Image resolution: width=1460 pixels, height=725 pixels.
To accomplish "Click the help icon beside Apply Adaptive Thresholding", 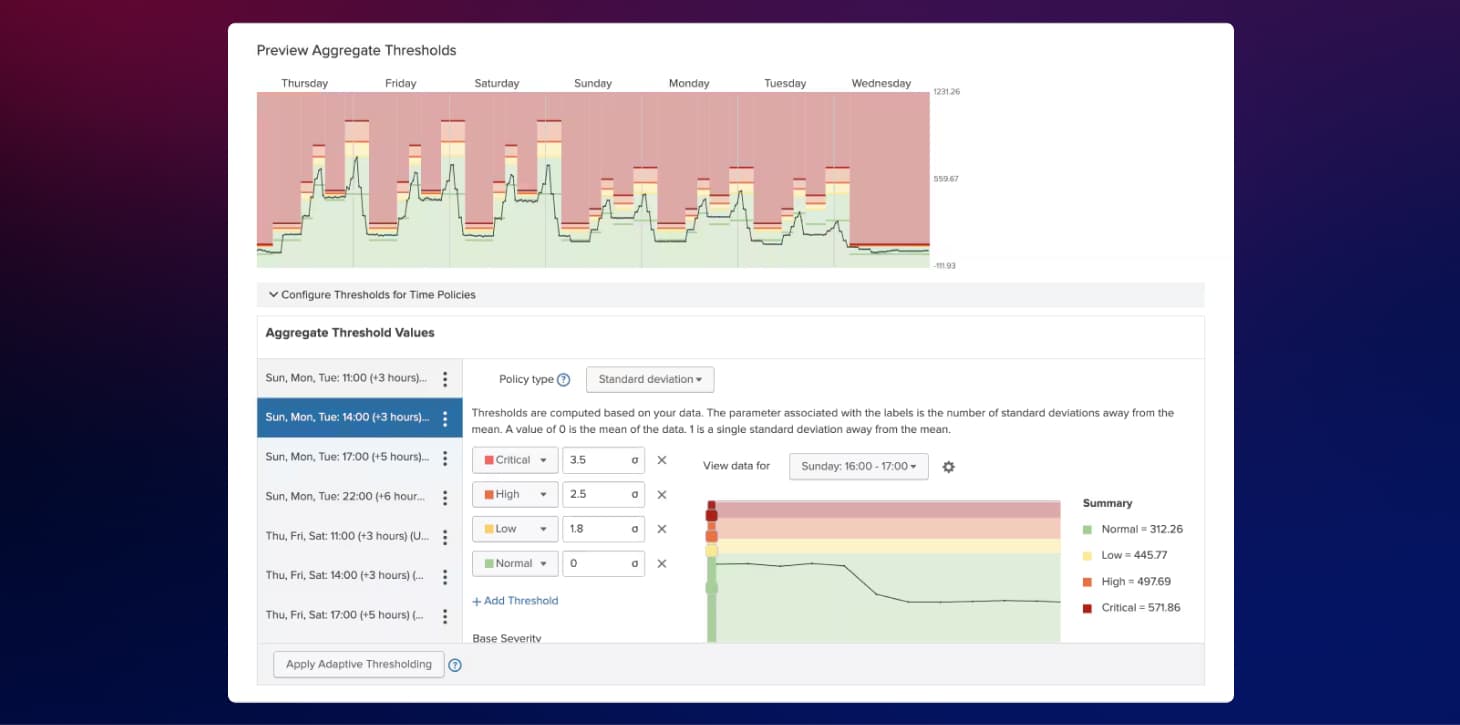I will pyautogui.click(x=455, y=664).
